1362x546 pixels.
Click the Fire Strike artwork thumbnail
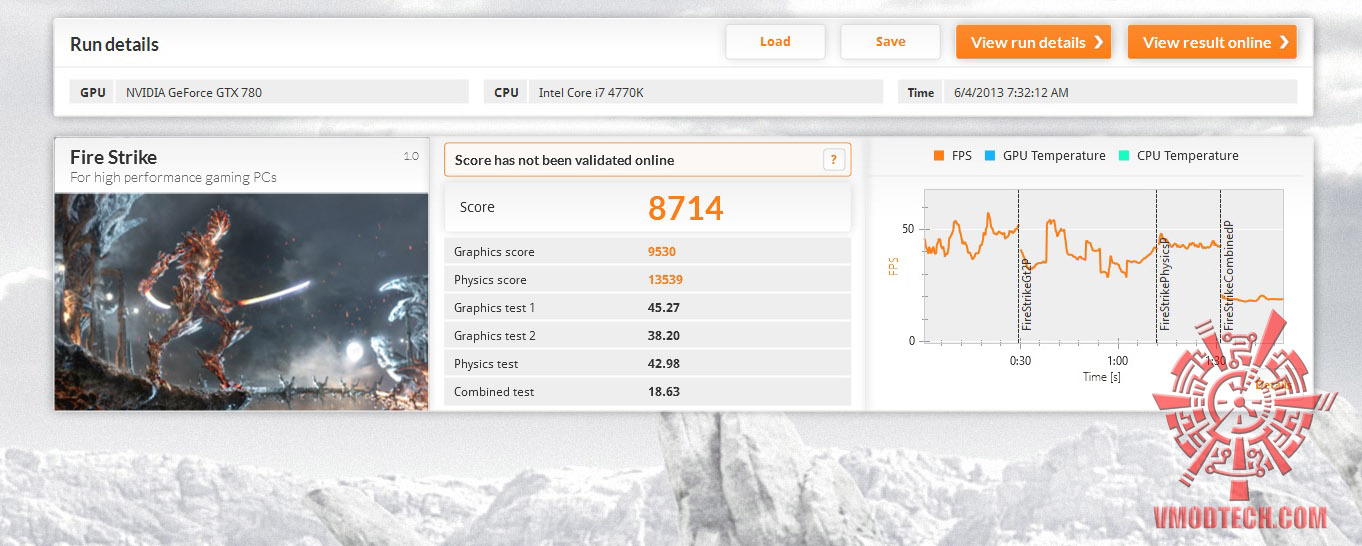pyautogui.click(x=241, y=301)
